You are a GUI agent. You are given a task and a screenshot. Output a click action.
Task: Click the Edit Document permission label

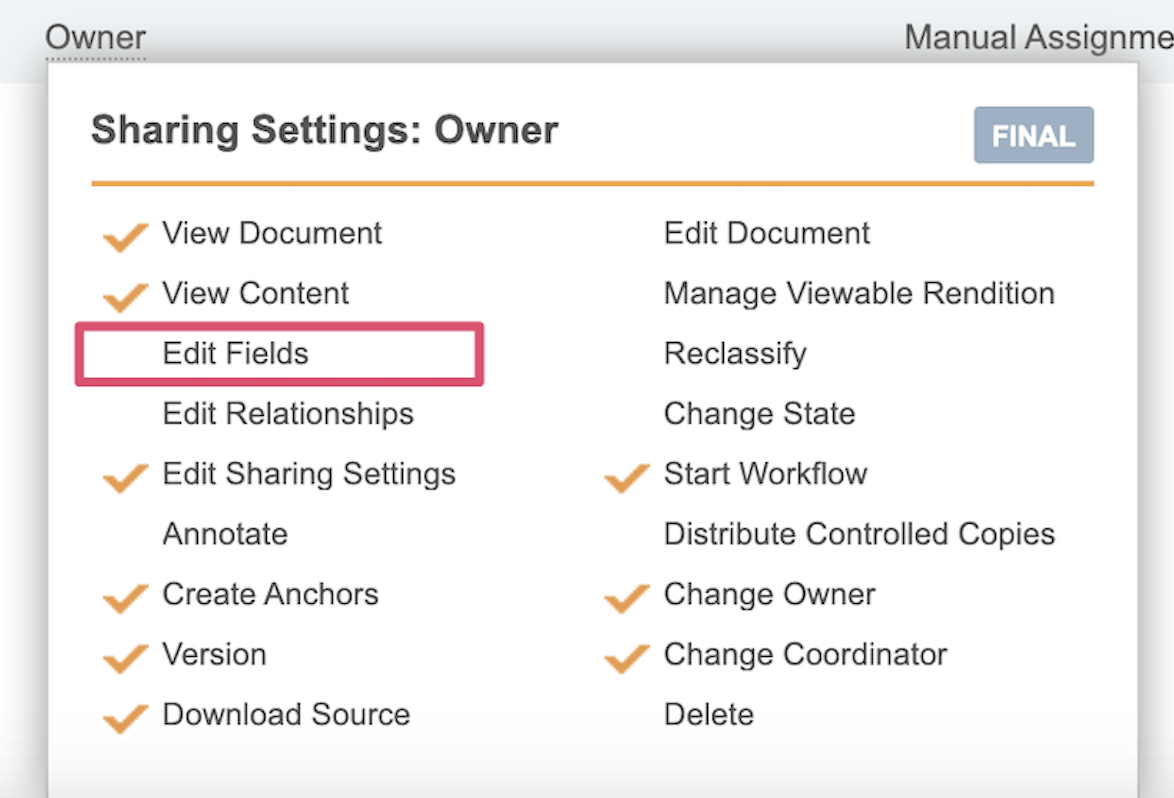pos(767,233)
